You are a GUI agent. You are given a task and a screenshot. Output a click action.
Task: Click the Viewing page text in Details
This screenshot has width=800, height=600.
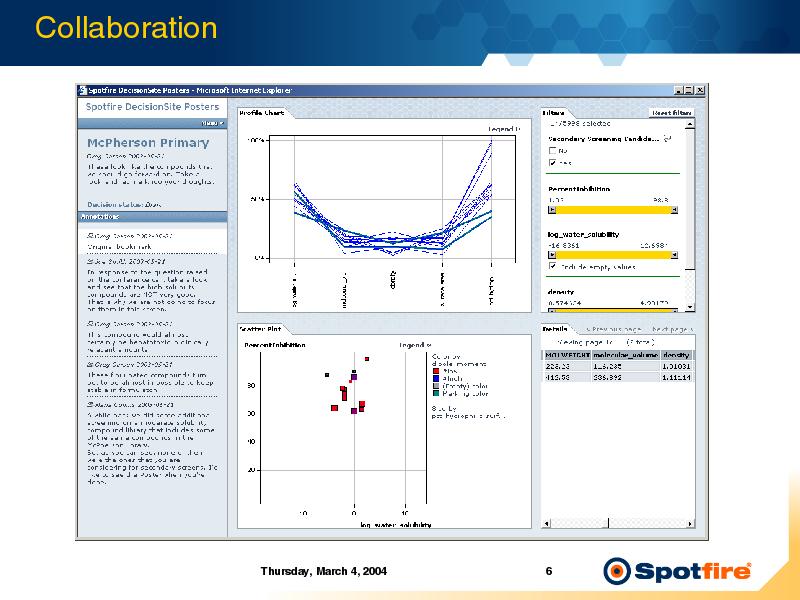[605, 342]
